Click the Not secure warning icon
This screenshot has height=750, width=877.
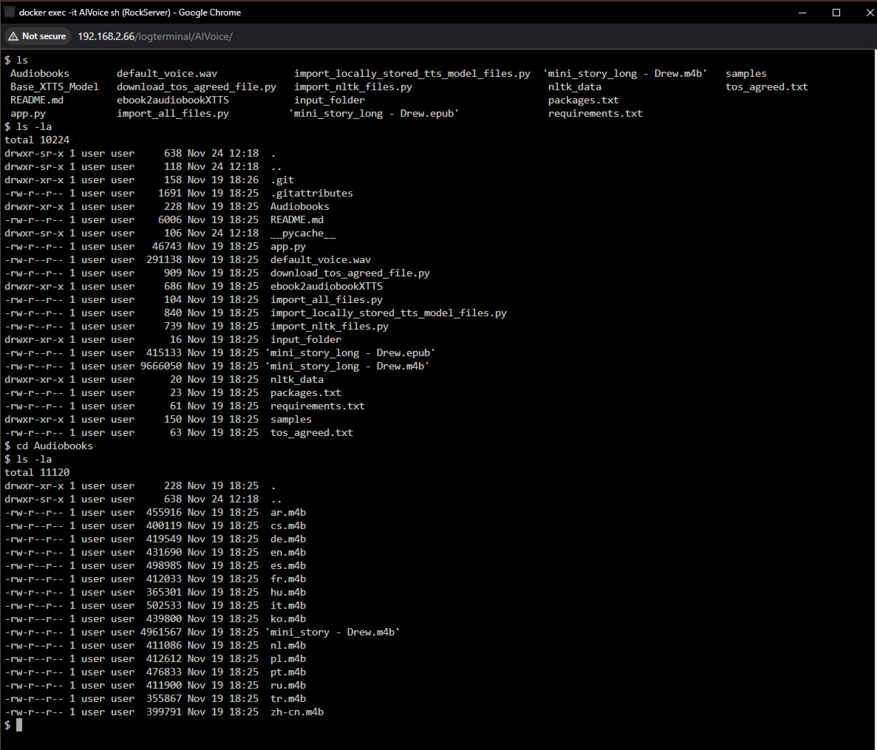(13, 36)
